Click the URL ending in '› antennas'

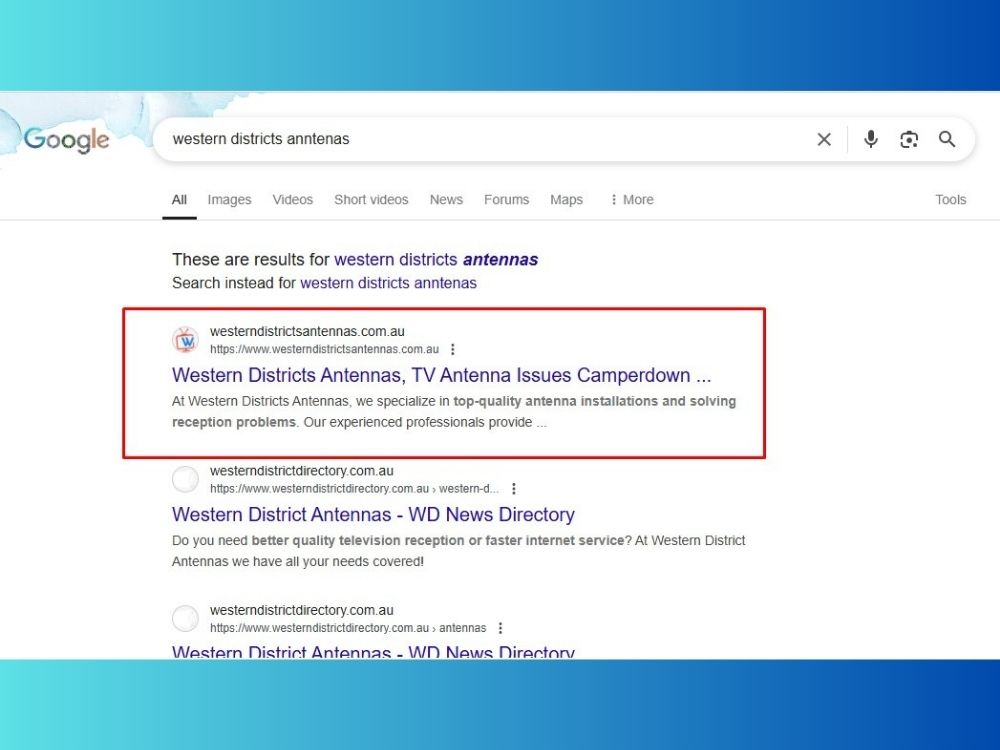click(348, 628)
